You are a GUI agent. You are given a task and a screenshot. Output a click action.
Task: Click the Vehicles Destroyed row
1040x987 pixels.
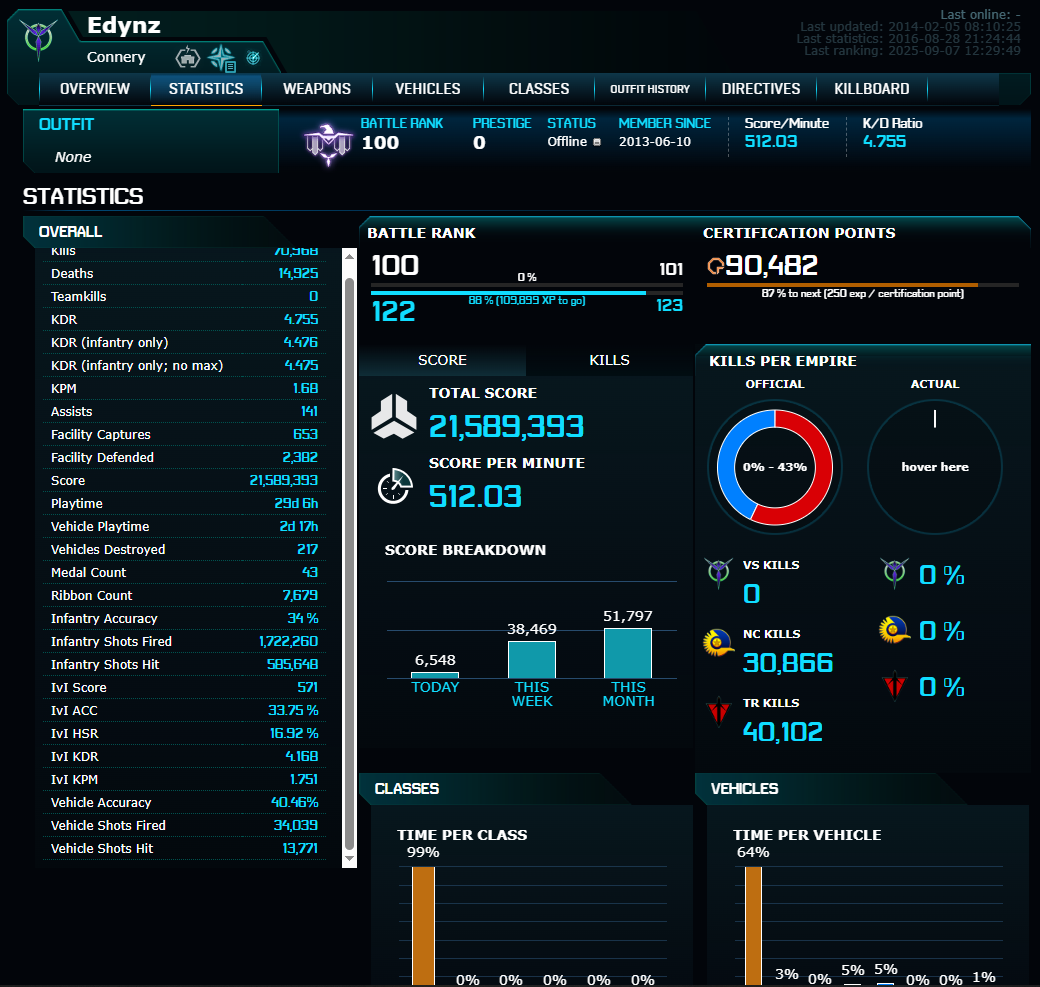coord(184,549)
